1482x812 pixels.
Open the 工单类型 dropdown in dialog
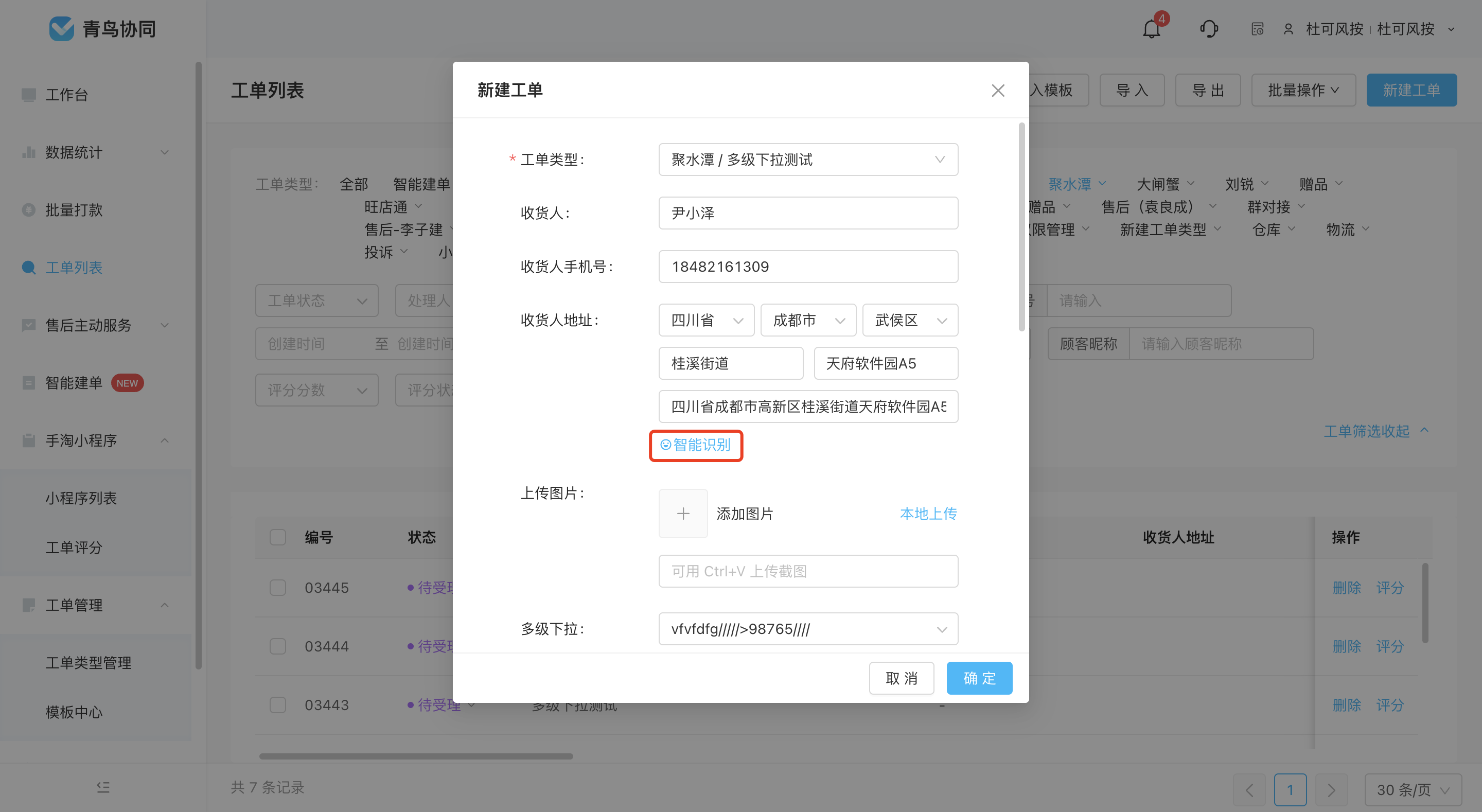pos(808,160)
